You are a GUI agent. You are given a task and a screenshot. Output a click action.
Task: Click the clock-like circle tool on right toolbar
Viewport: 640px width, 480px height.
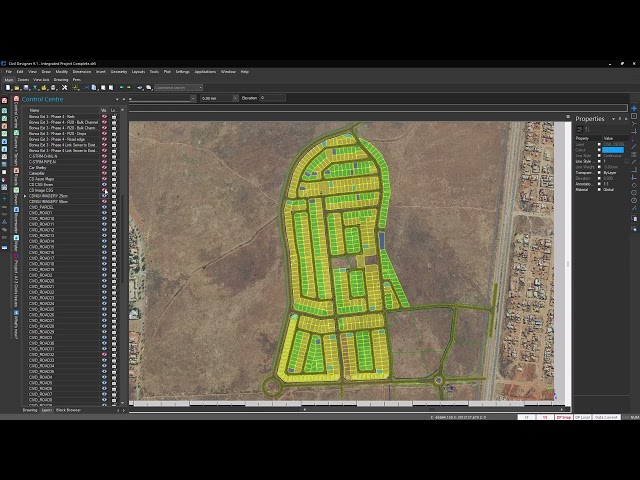pyautogui.click(x=634, y=200)
